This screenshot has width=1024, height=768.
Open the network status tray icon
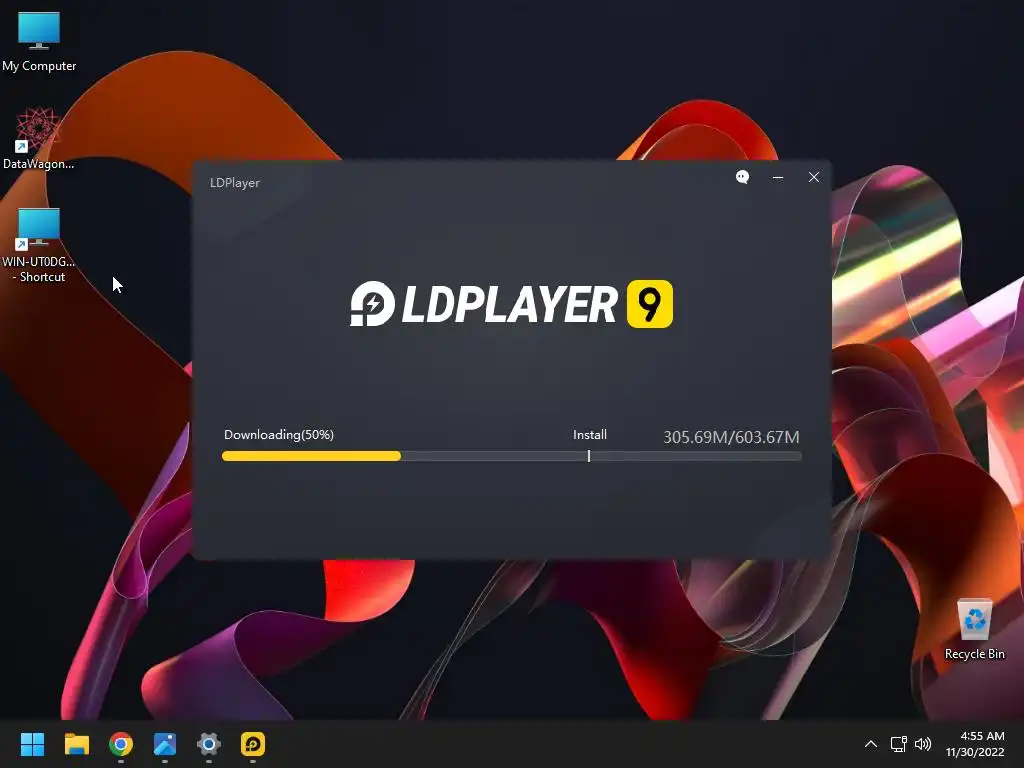coord(899,744)
